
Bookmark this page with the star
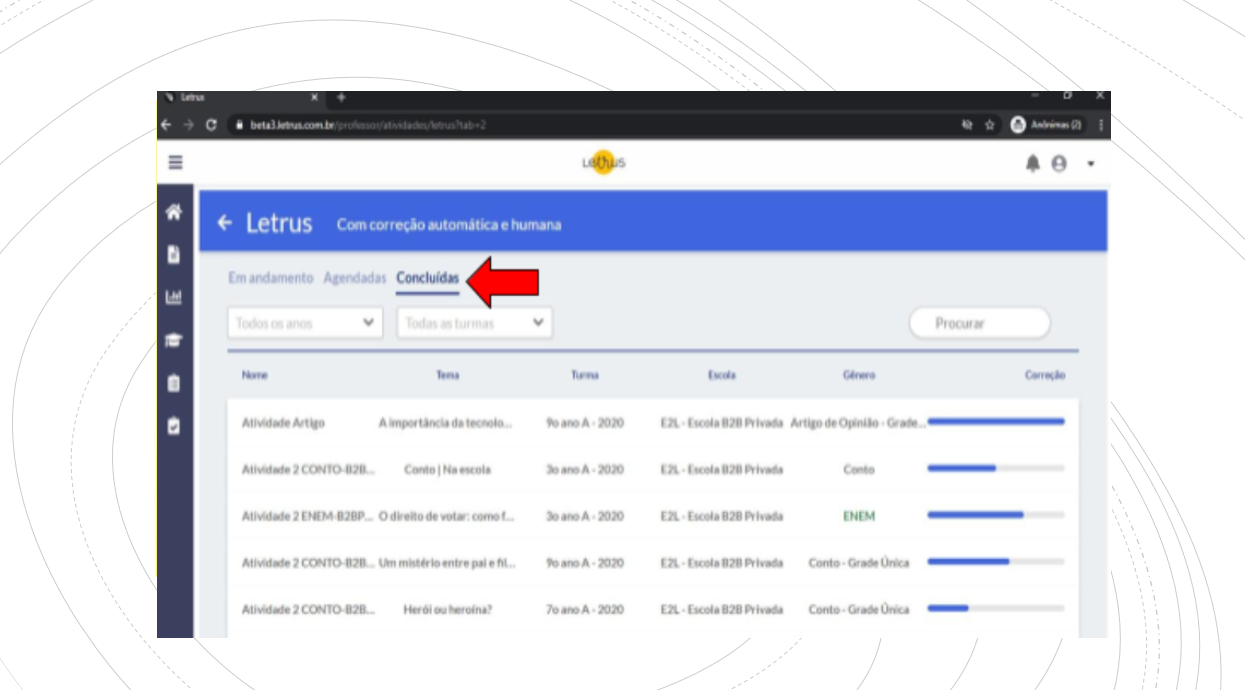(991, 125)
